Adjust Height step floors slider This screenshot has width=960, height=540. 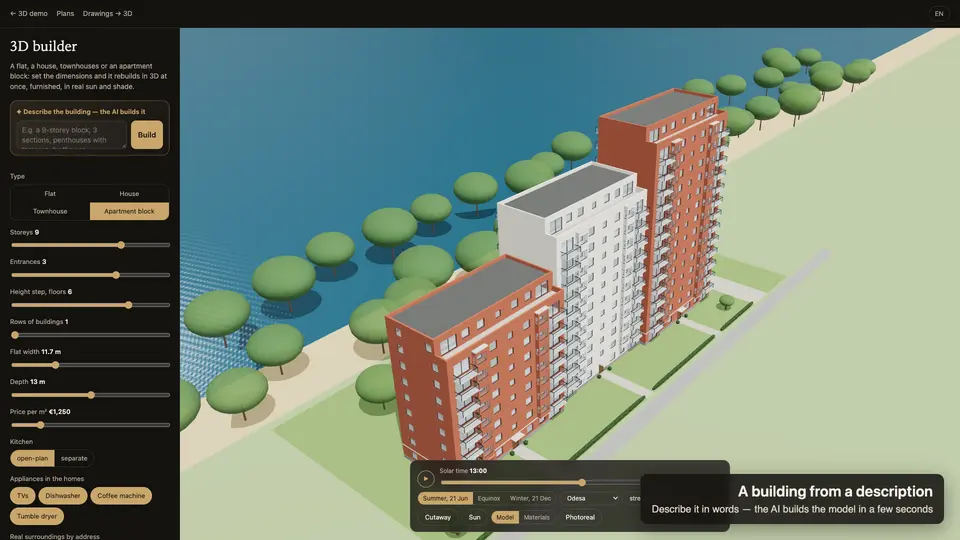pos(90,305)
